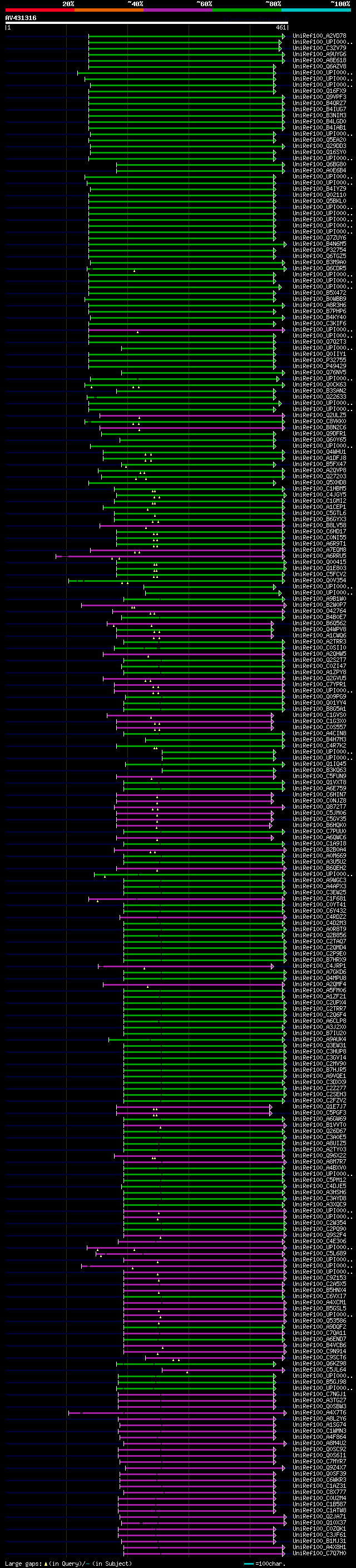Select hit label UniRef100_Q6BG80
This screenshot has width=356, height=1568.
(x=319, y=164)
